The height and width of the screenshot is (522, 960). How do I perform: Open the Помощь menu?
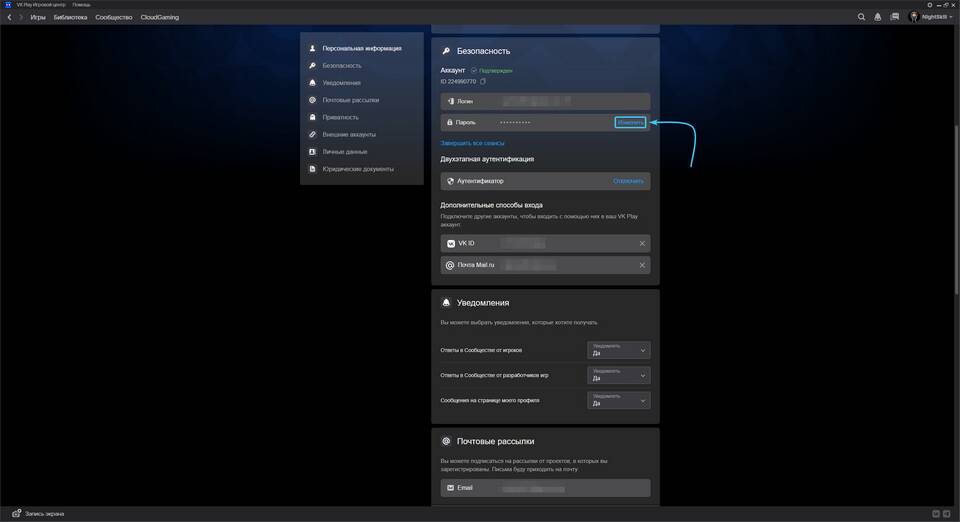pos(81,4)
